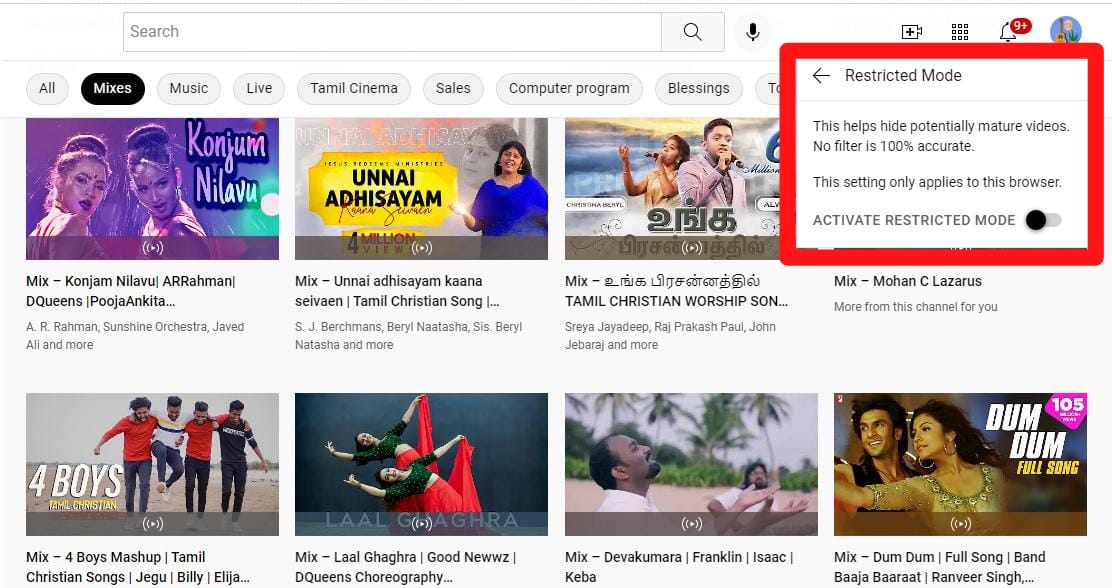Start voice search with microphone icon

click(752, 32)
